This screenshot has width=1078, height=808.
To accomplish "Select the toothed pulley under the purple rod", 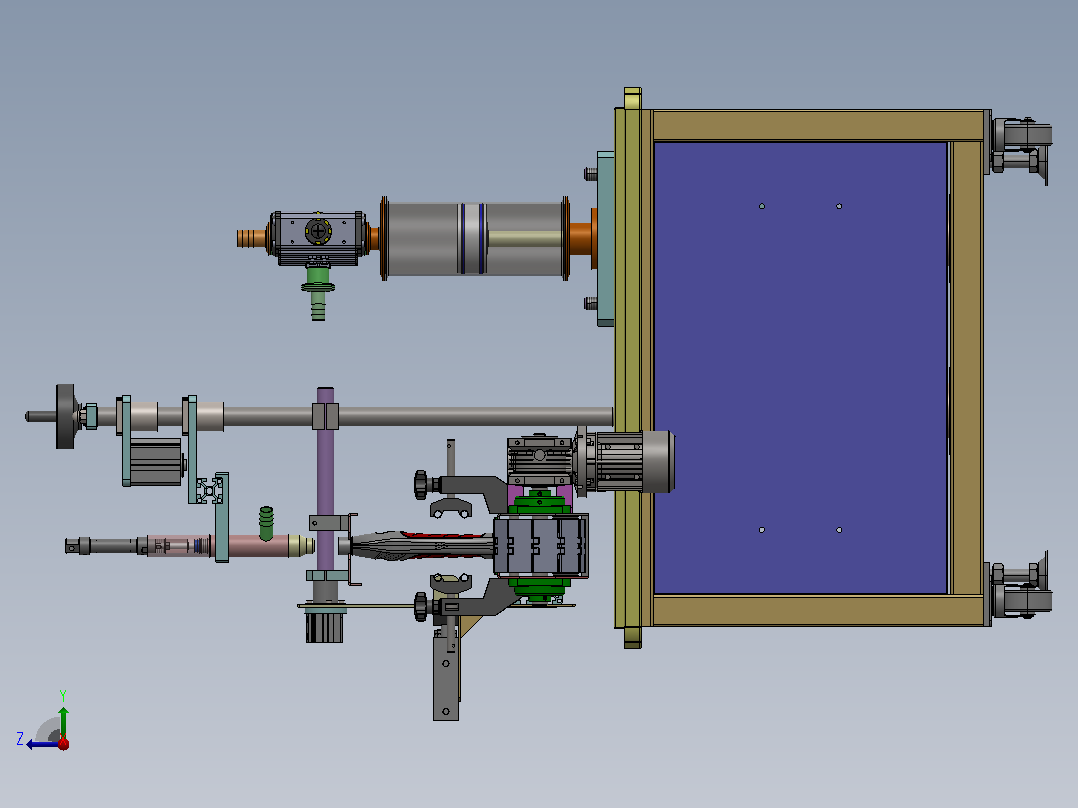I will [324, 627].
